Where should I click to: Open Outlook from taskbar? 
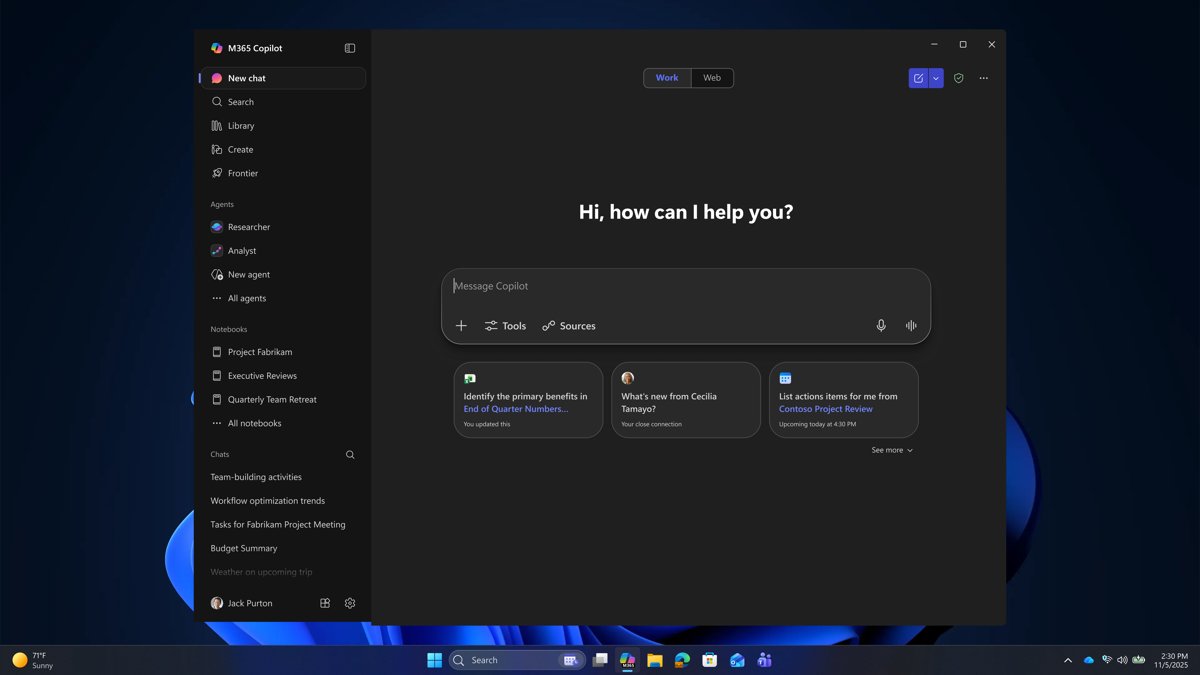coord(737,660)
